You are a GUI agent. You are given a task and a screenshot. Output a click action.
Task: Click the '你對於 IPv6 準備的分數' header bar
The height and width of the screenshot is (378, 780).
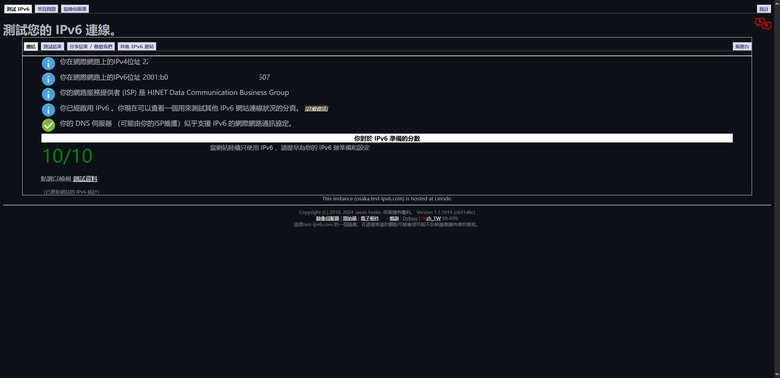click(387, 138)
